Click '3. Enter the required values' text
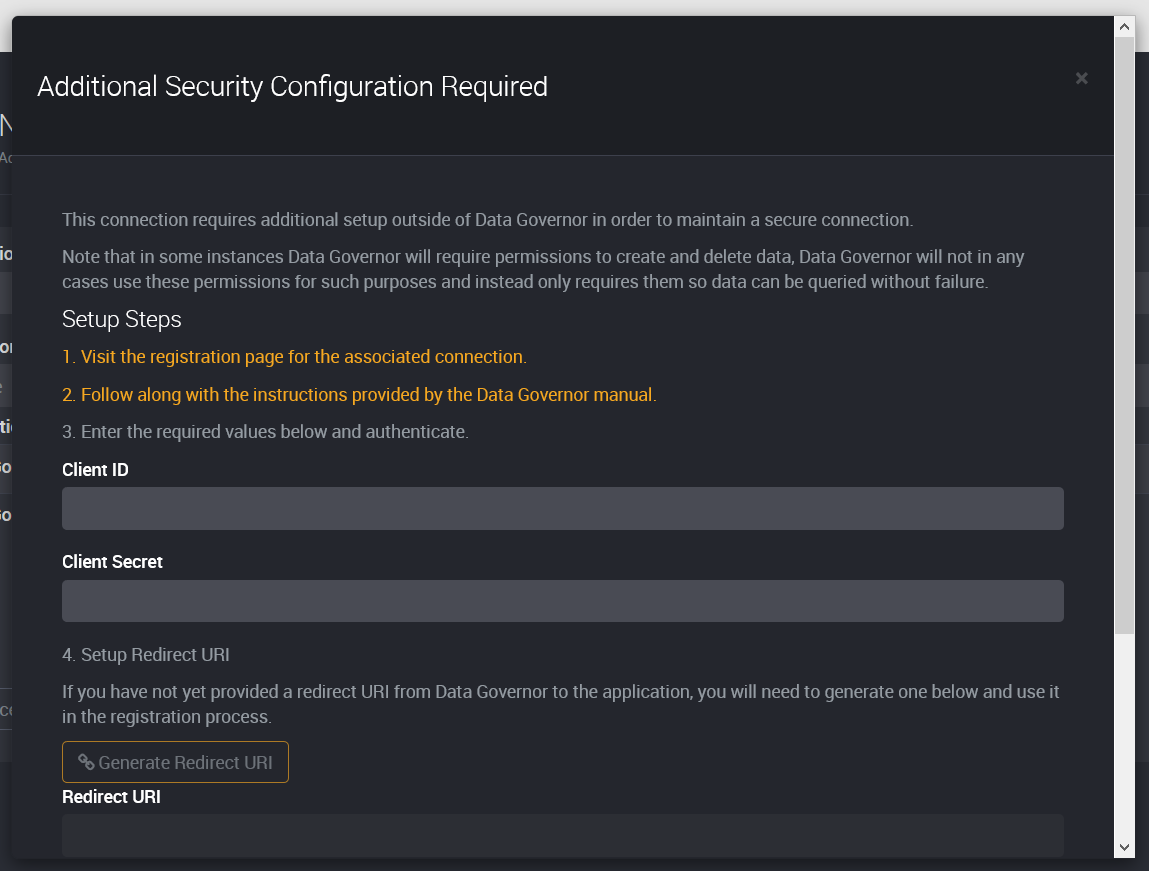The width and height of the screenshot is (1149, 871). pyautogui.click(x=265, y=432)
